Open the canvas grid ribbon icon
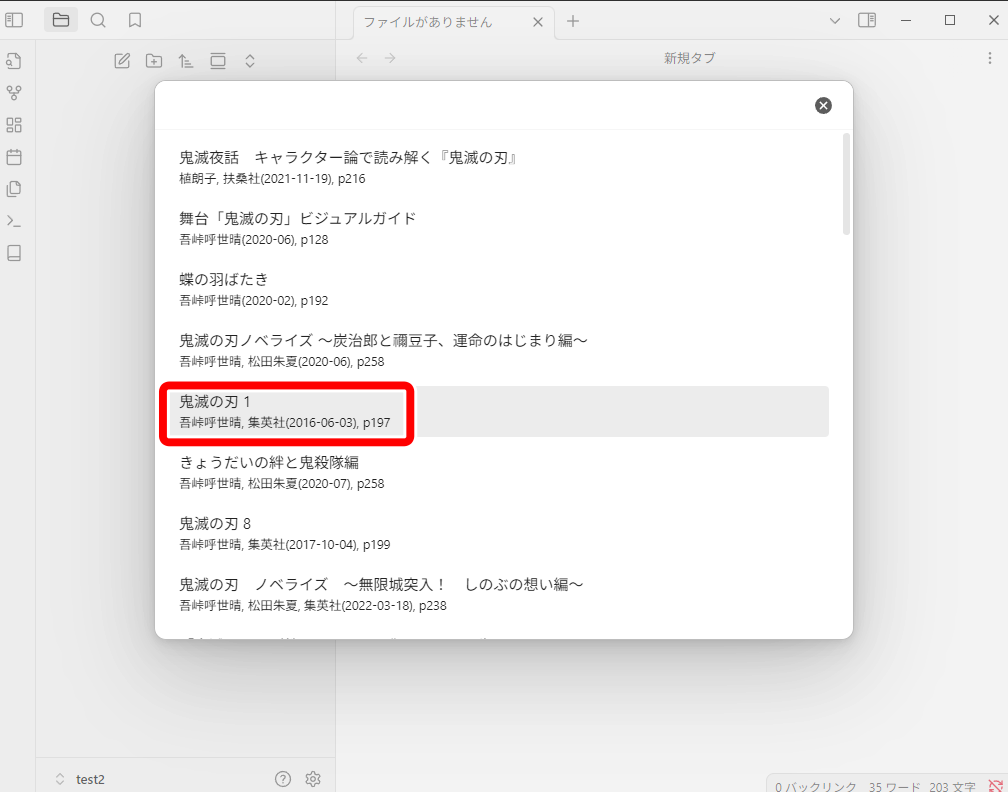1008x792 pixels. click(x=14, y=125)
